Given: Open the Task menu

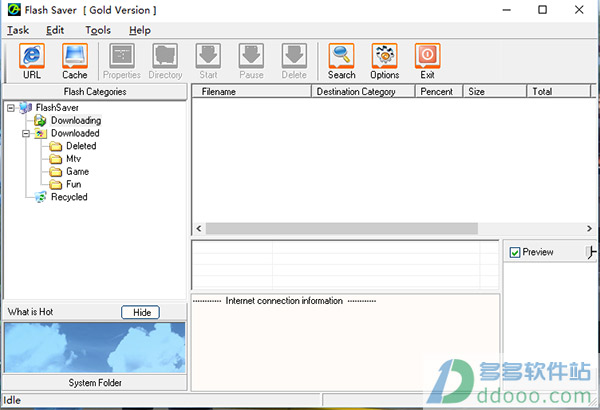Looking at the screenshot, I should (18, 30).
